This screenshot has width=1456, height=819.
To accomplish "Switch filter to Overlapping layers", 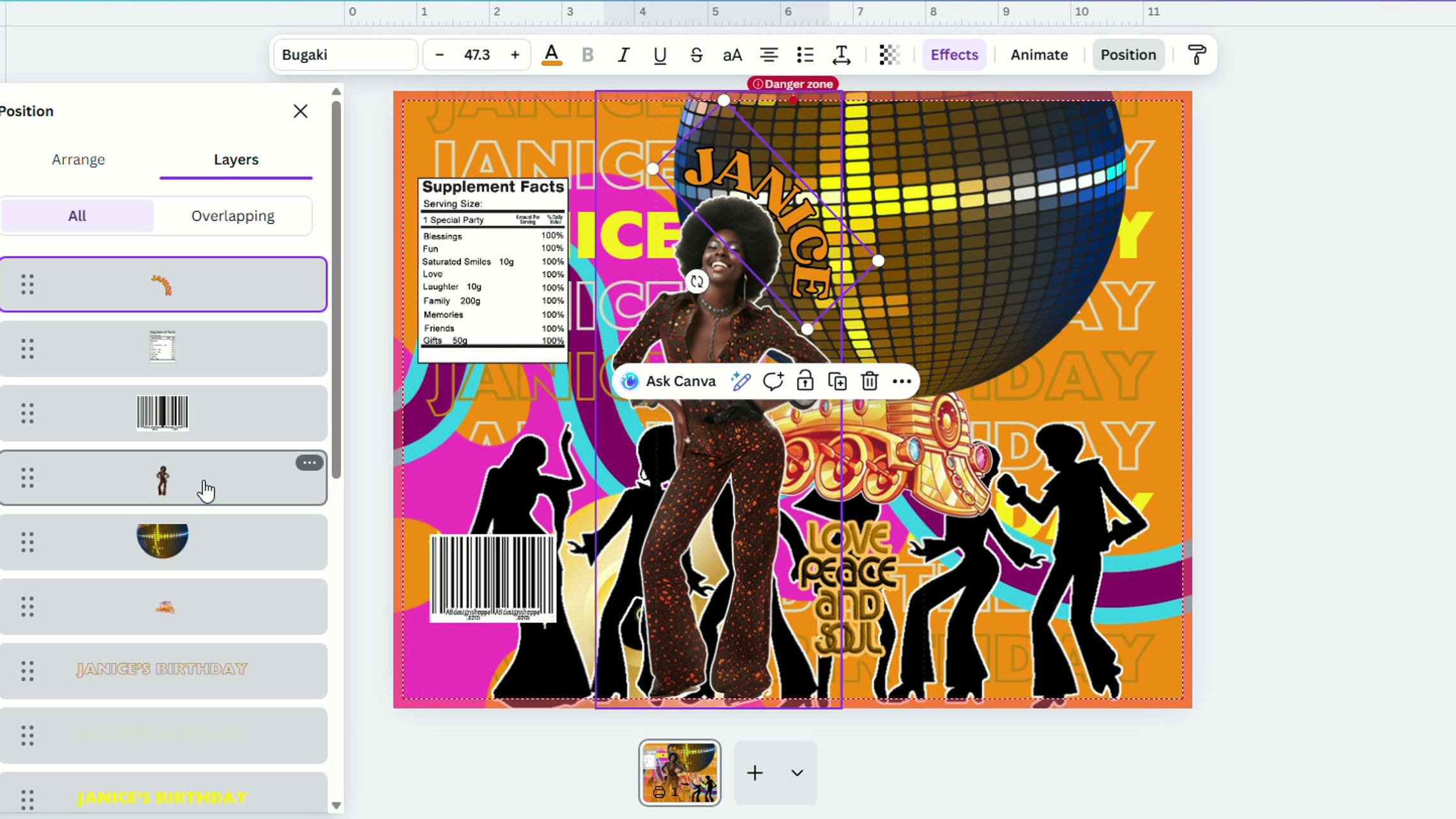I will [232, 216].
